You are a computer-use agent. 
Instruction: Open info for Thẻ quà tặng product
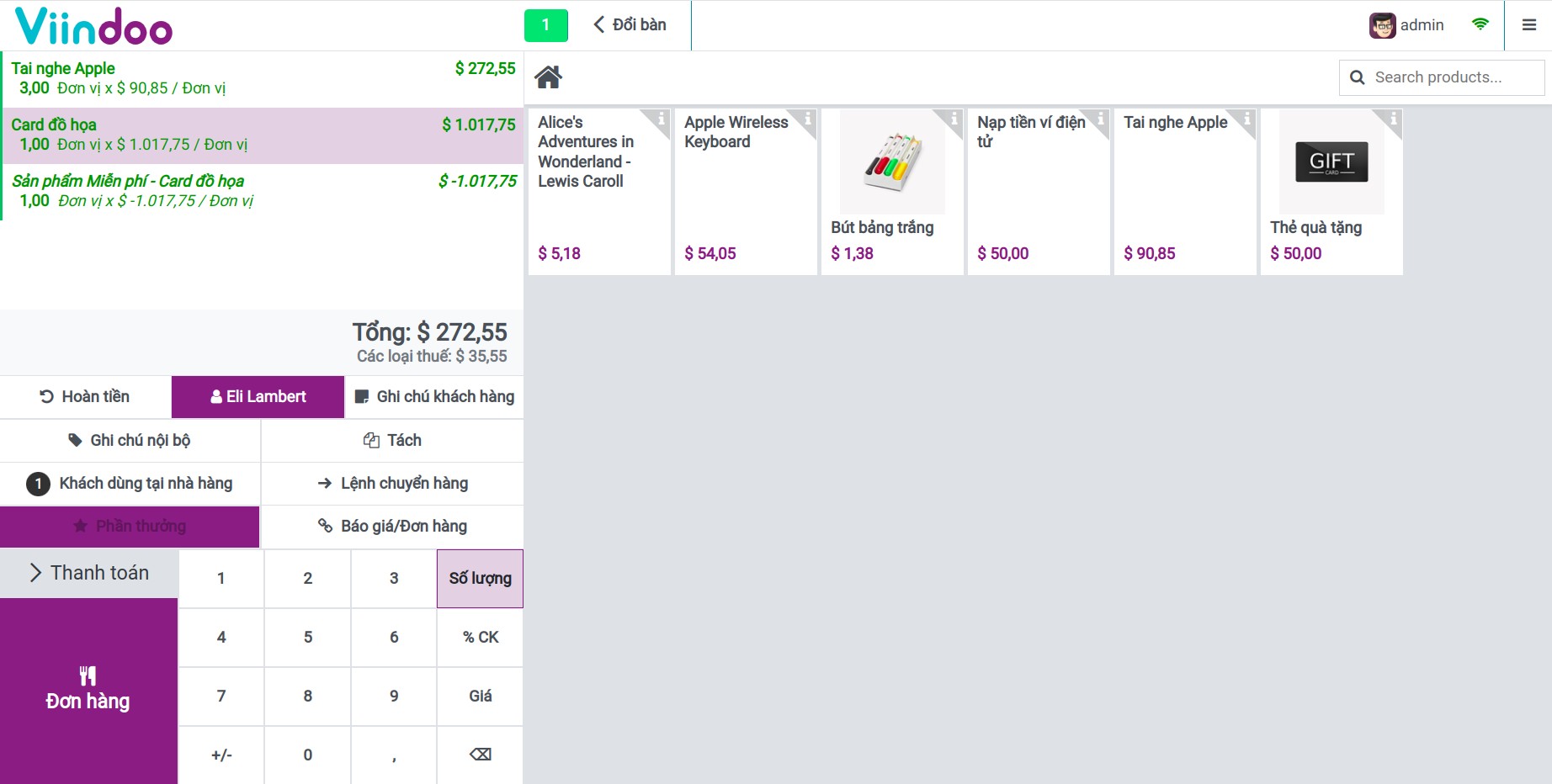(x=1393, y=119)
